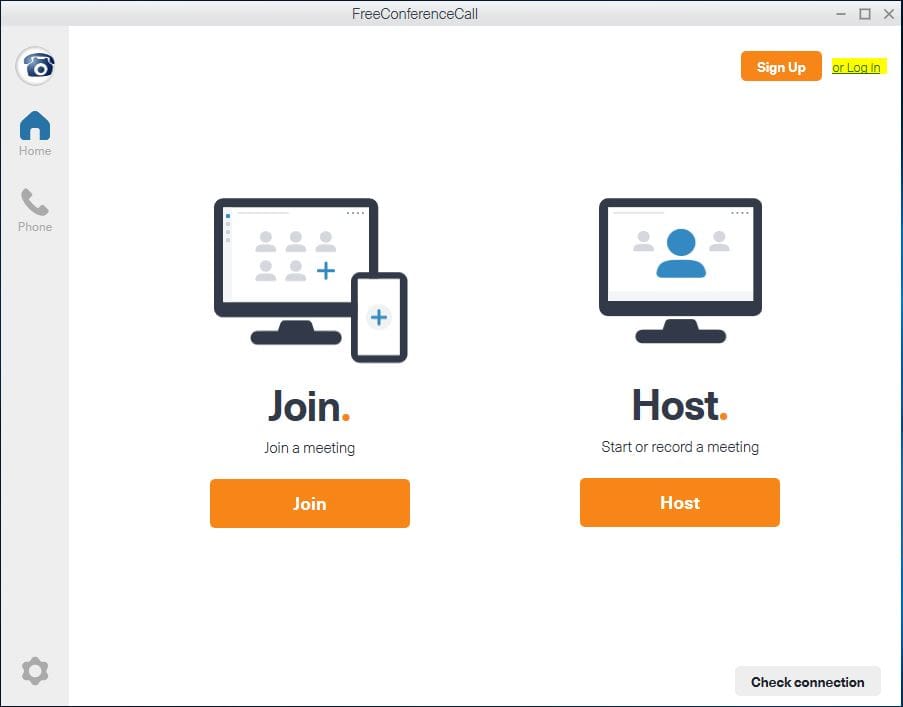This screenshot has height=707, width=903.
Task: Click the Join monitor and phone illustration
Action: [x=310, y=280]
